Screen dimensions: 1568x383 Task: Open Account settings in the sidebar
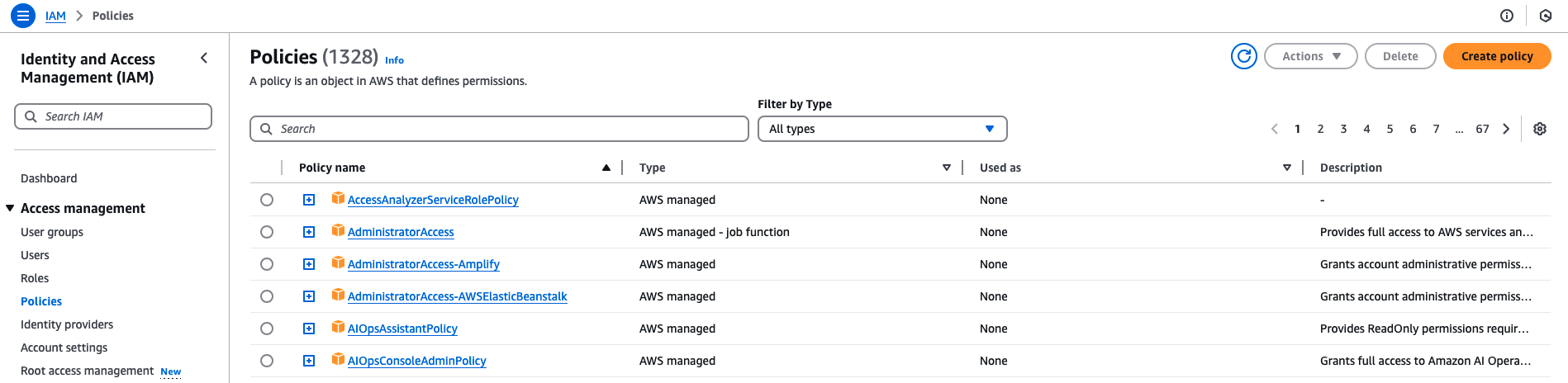pyautogui.click(x=64, y=348)
